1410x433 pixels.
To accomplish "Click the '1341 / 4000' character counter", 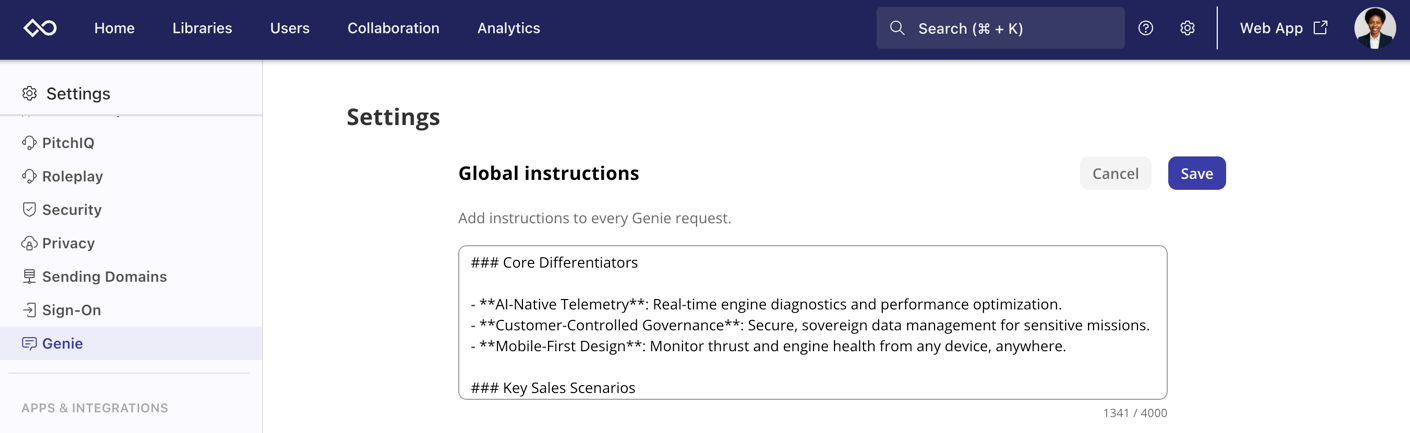I will (x=1135, y=413).
